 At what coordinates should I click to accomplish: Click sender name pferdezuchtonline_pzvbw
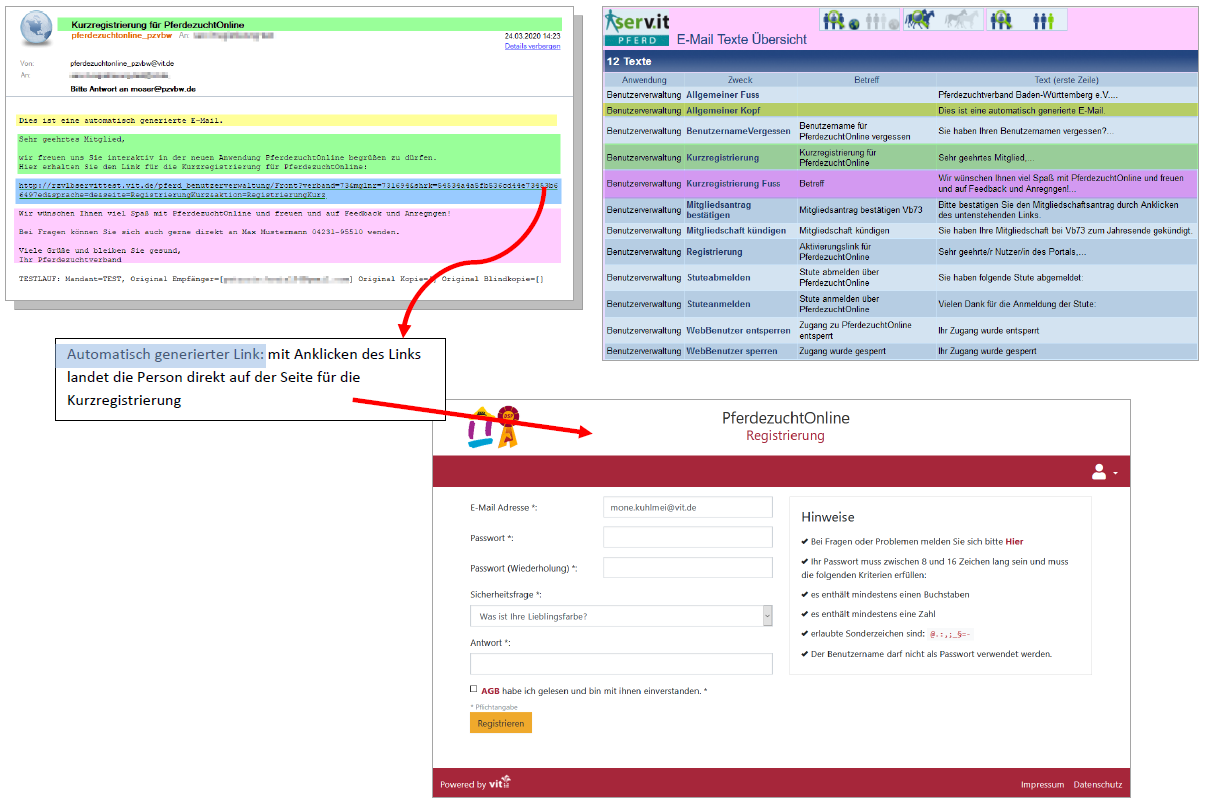[122, 35]
